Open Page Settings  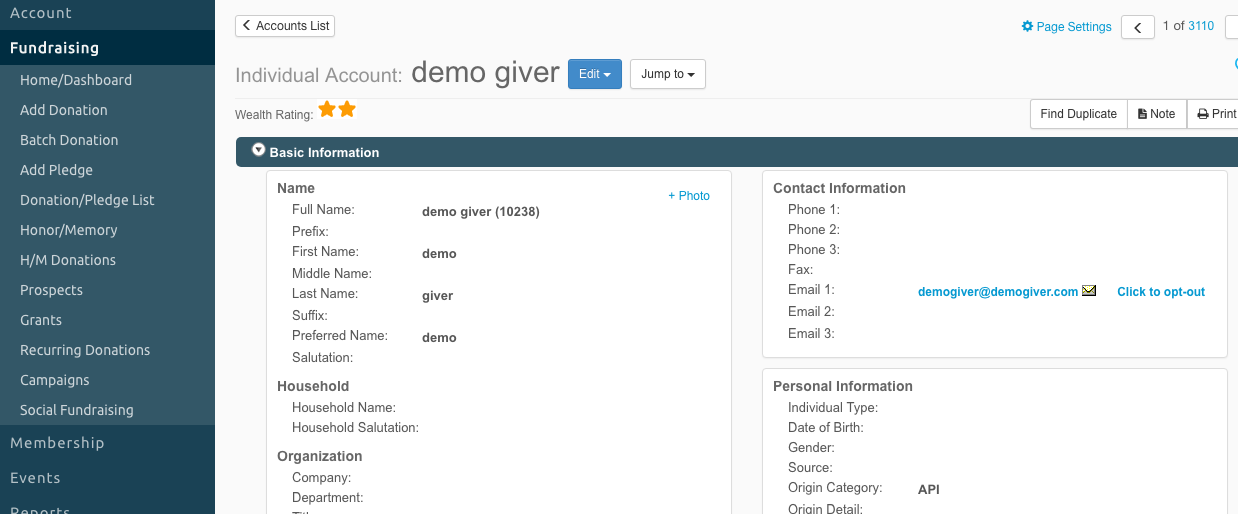(x=1066, y=27)
